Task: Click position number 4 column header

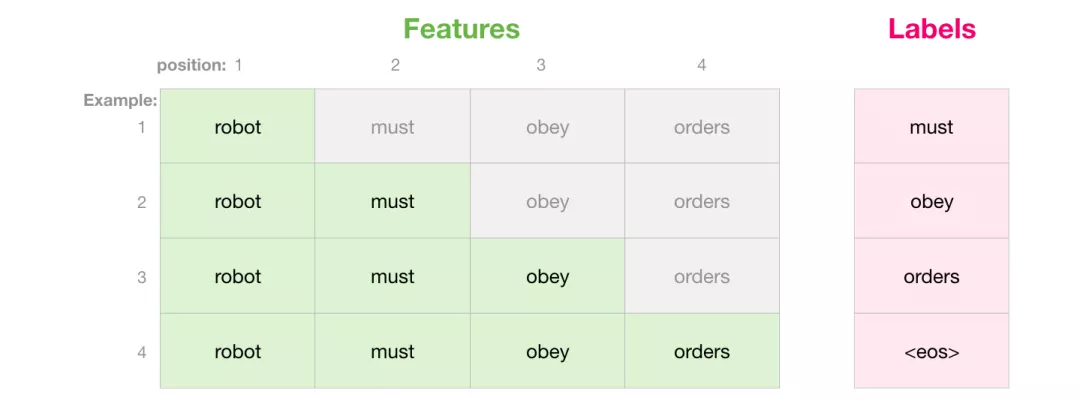Action: pyautogui.click(x=701, y=65)
